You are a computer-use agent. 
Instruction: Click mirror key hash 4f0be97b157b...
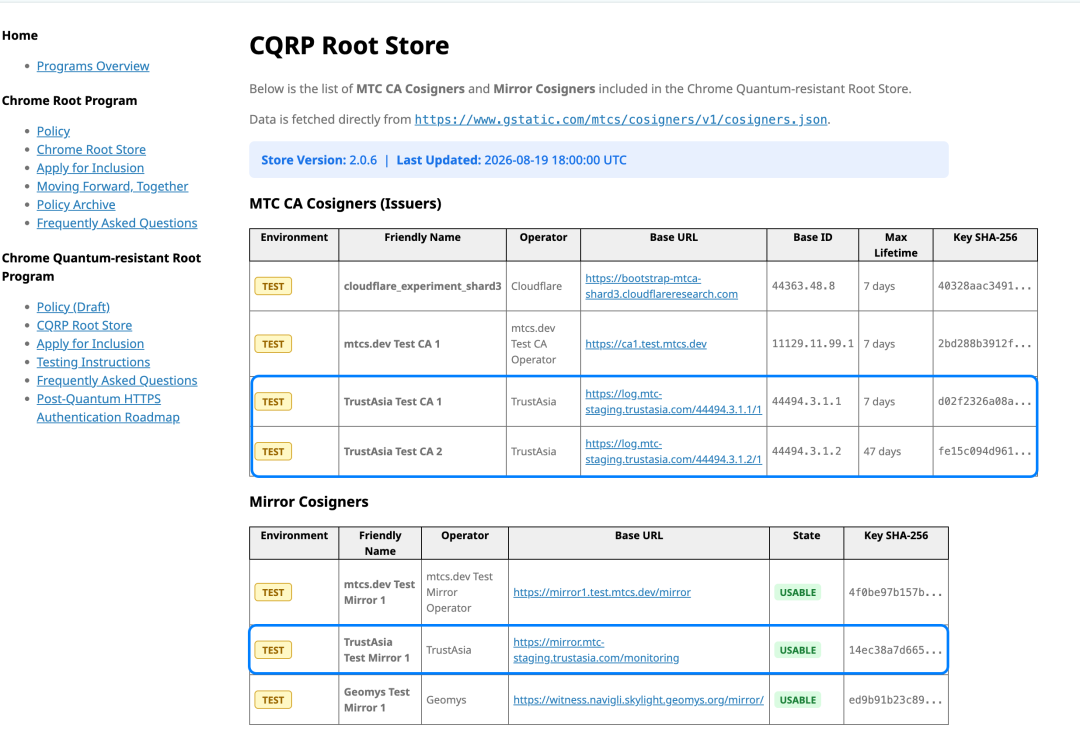(895, 592)
